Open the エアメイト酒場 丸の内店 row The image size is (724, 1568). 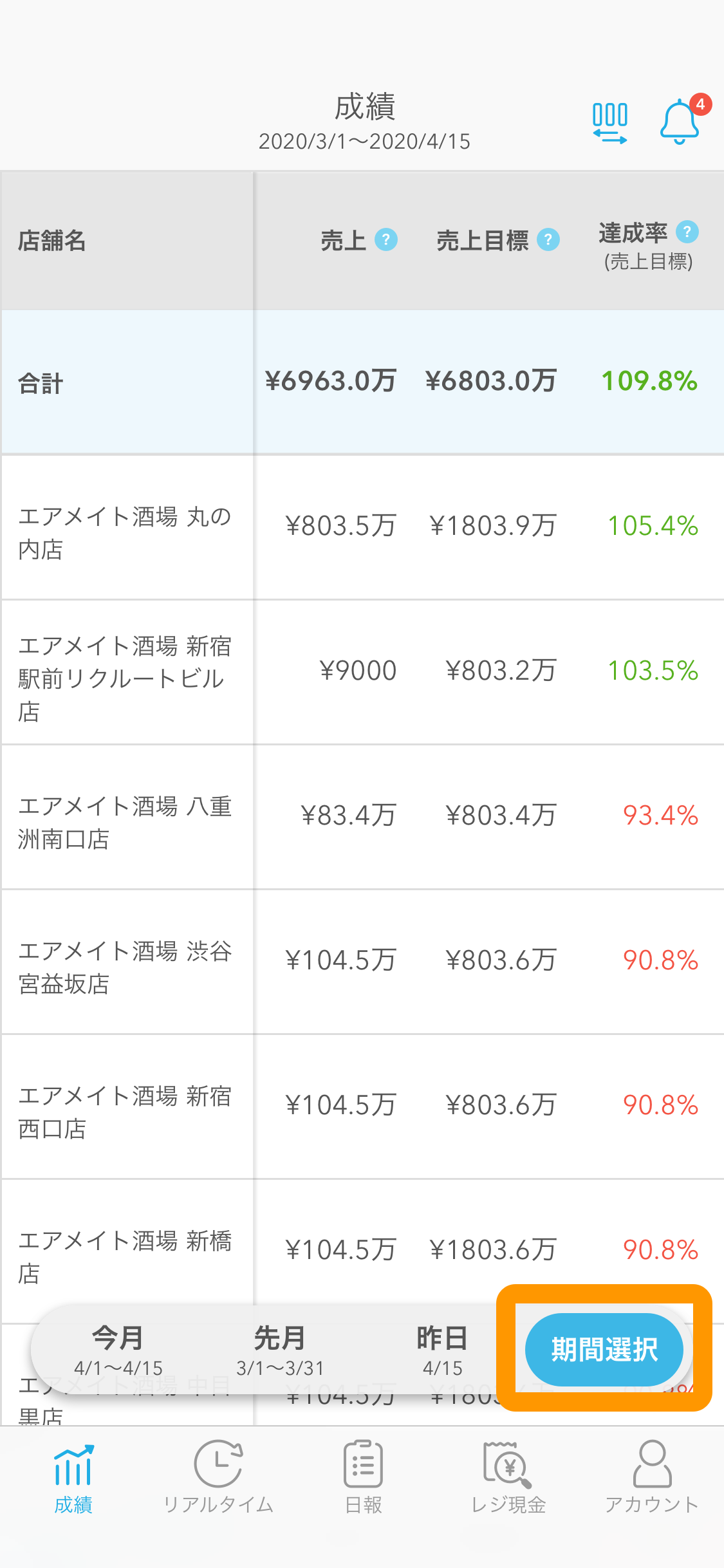(362, 527)
